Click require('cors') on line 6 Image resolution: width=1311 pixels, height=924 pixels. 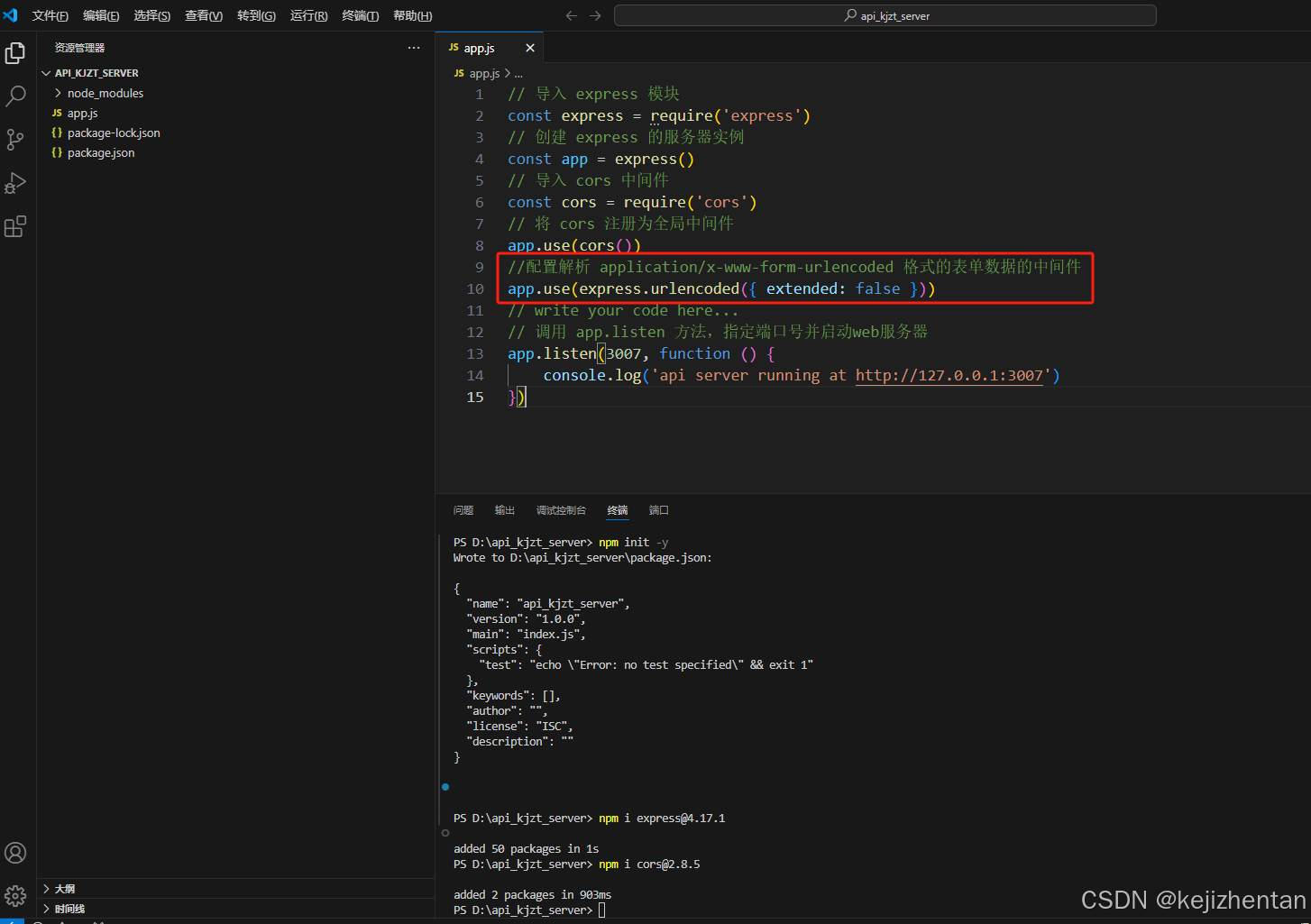coord(690,202)
